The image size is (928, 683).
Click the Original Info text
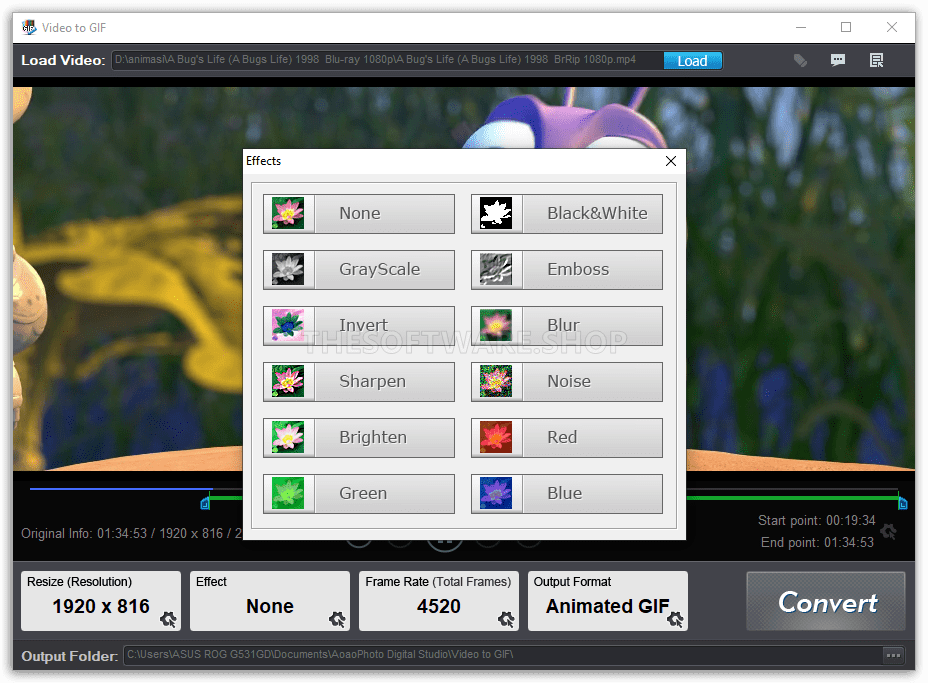click(131, 533)
